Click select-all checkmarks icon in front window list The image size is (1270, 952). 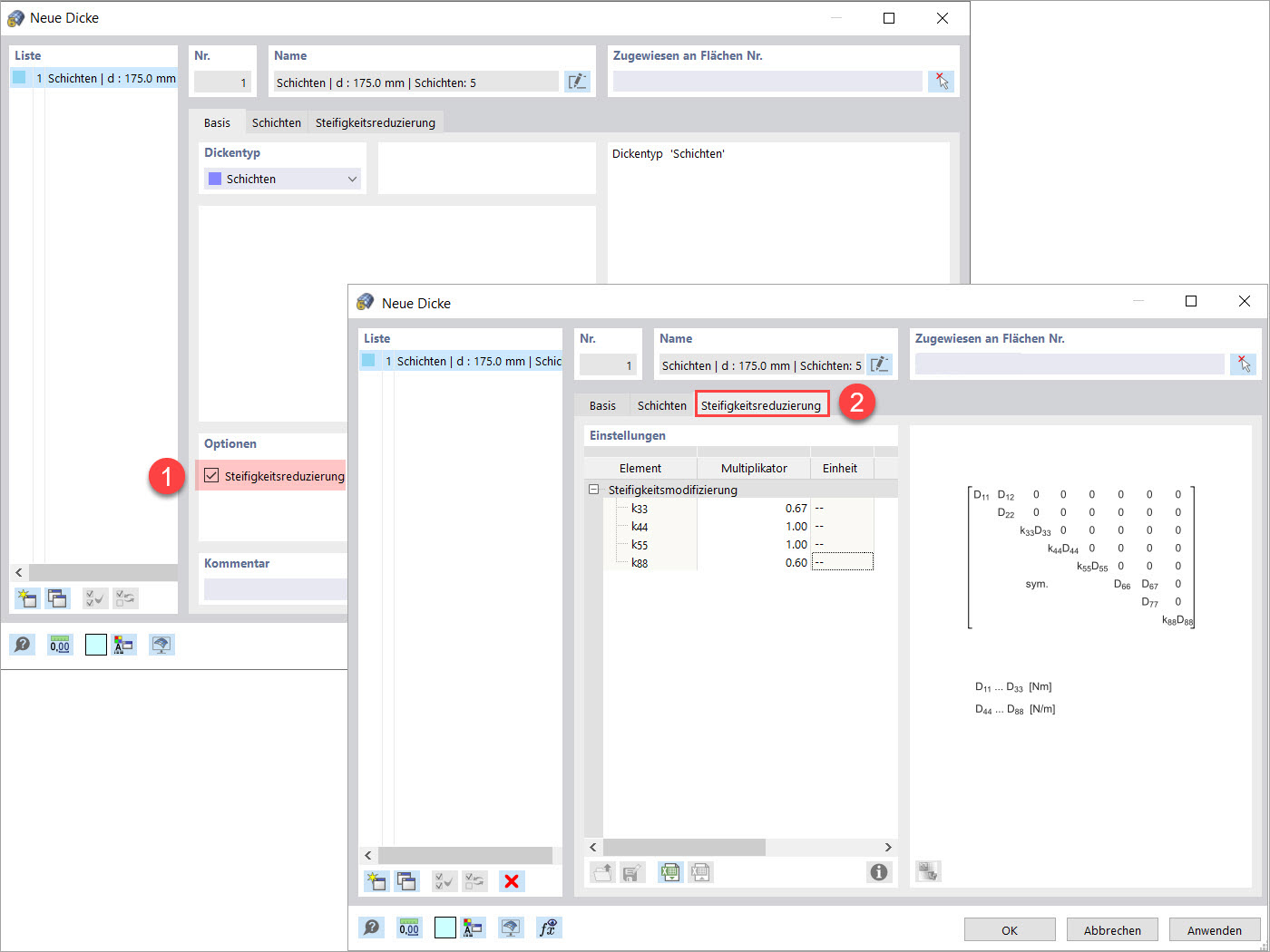(x=444, y=880)
